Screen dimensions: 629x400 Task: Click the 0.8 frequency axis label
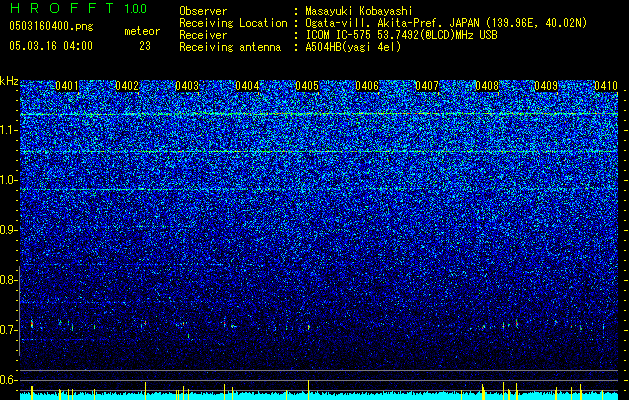pyautogui.click(x=9, y=280)
